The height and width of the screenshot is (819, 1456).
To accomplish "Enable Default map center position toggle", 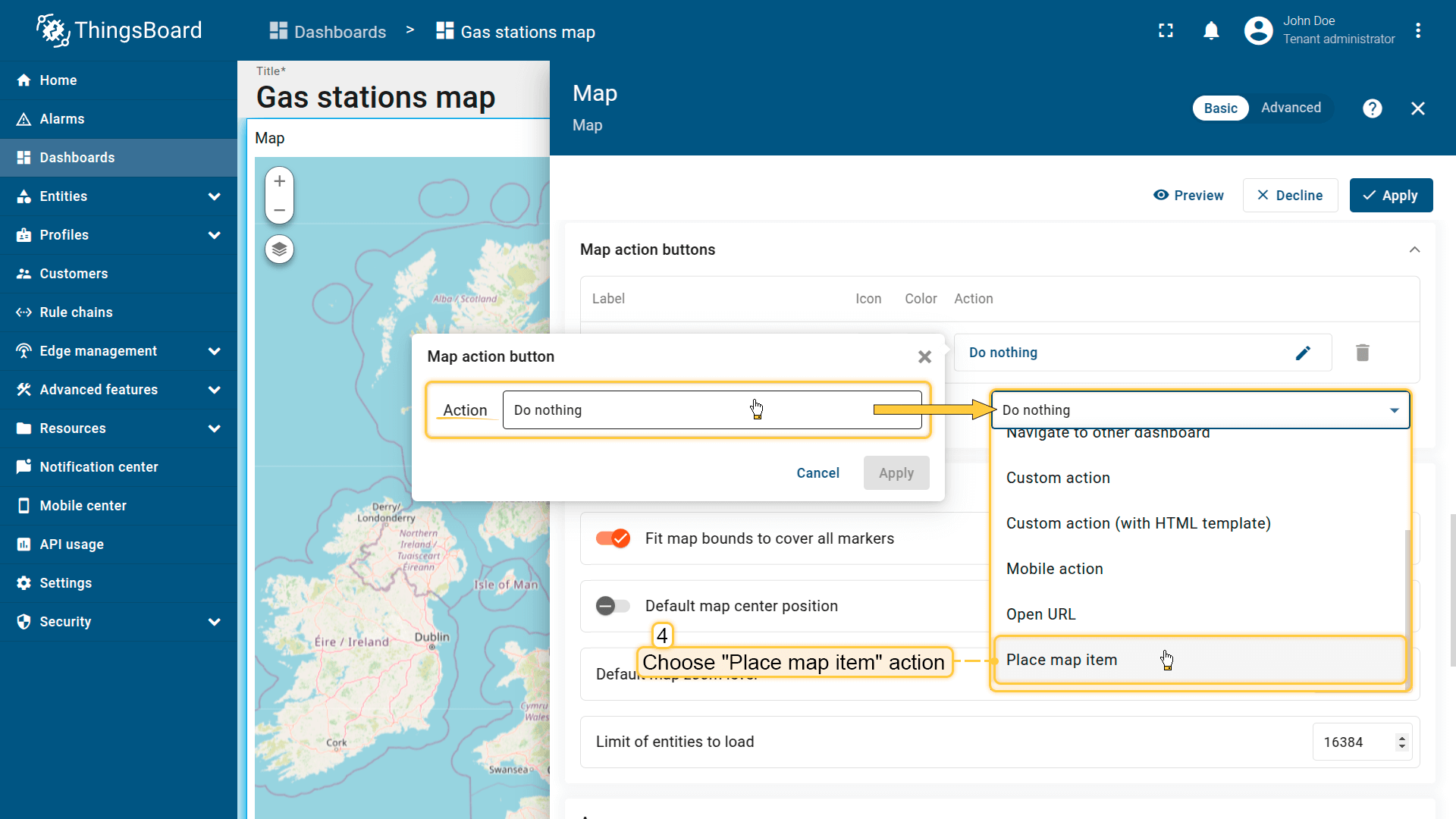I will pyautogui.click(x=613, y=606).
